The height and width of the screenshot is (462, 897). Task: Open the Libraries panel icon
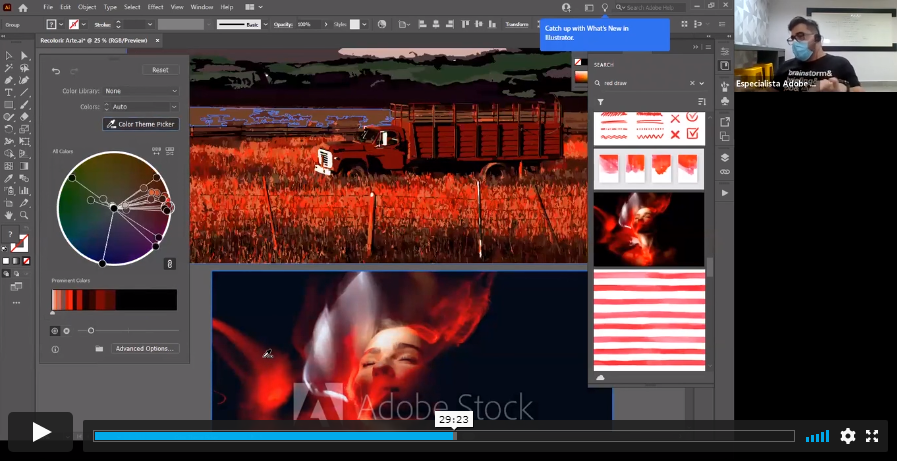[x=725, y=66]
